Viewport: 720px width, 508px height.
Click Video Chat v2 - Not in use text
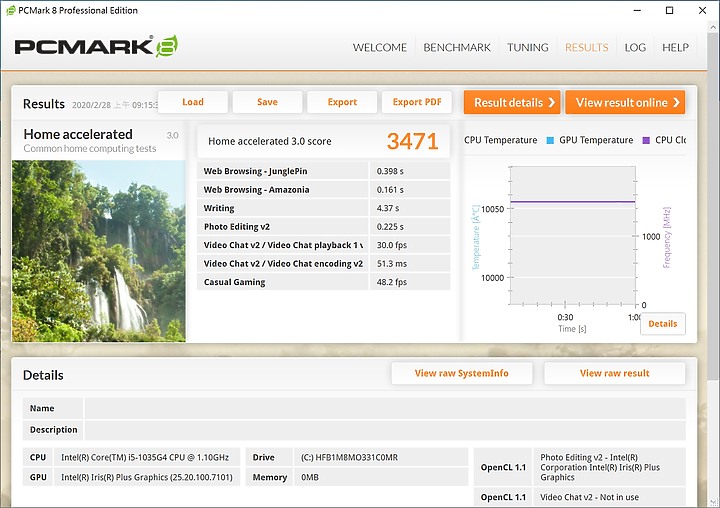[589, 497]
